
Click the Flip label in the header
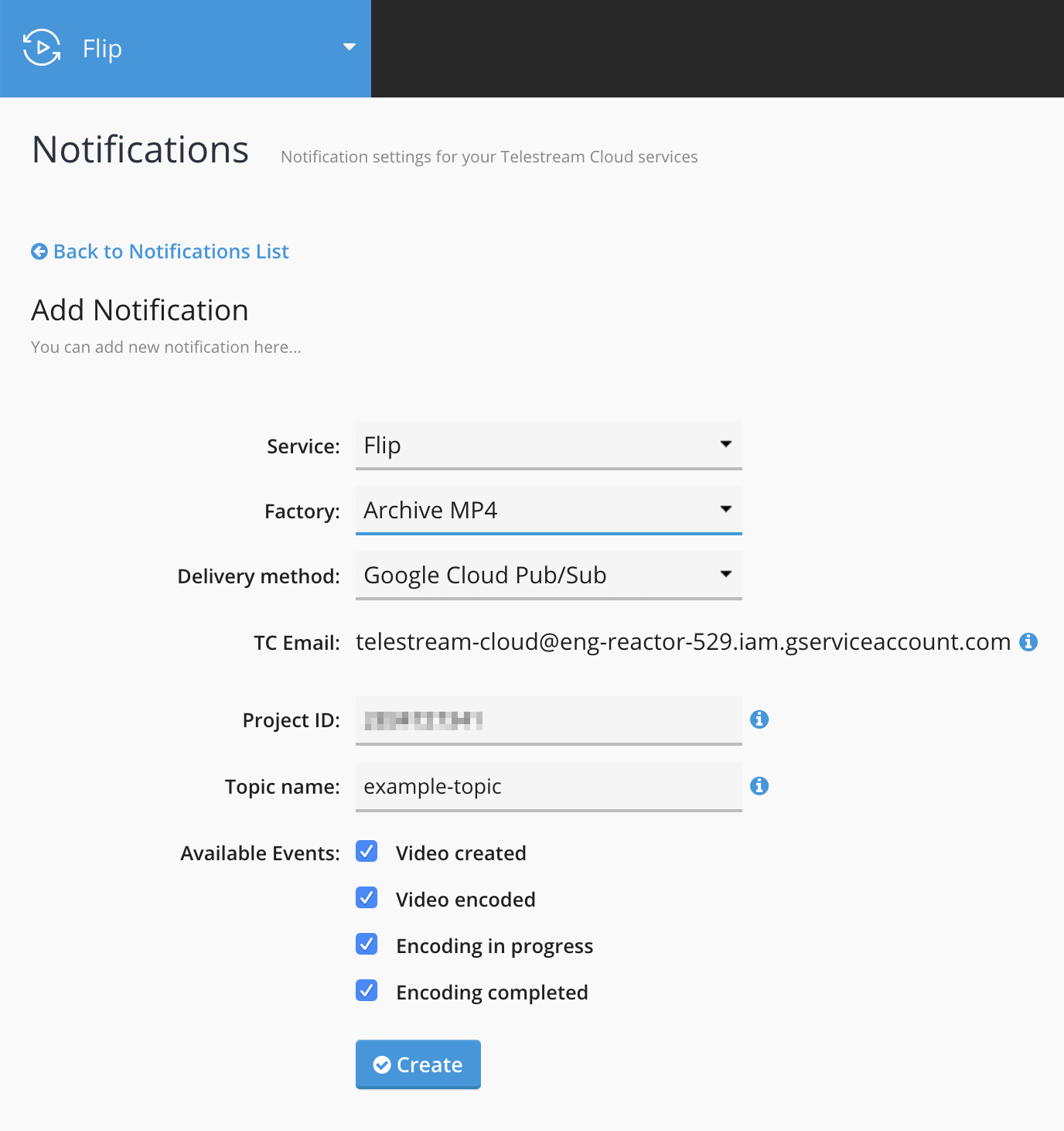click(102, 49)
